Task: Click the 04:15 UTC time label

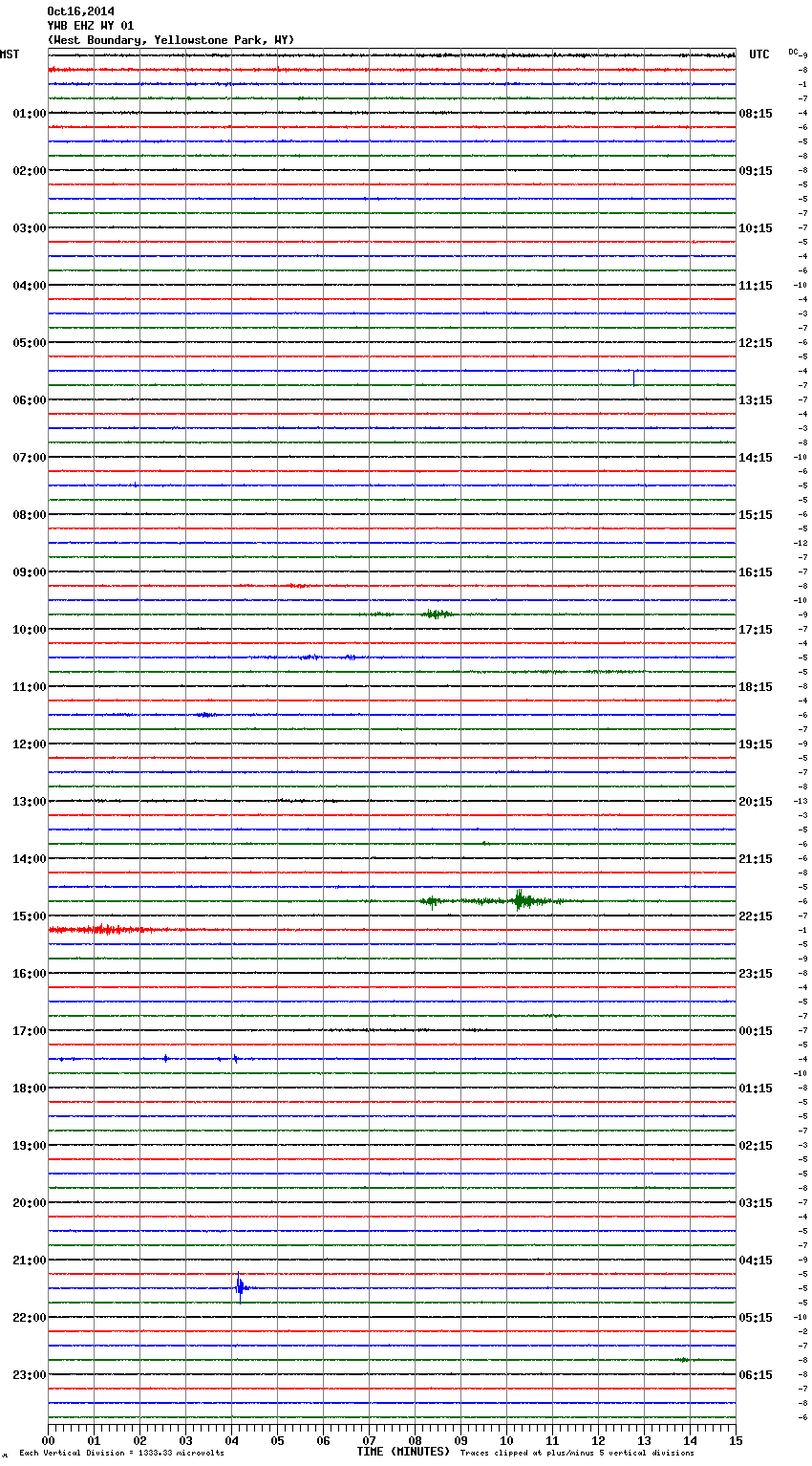Action: [756, 1261]
